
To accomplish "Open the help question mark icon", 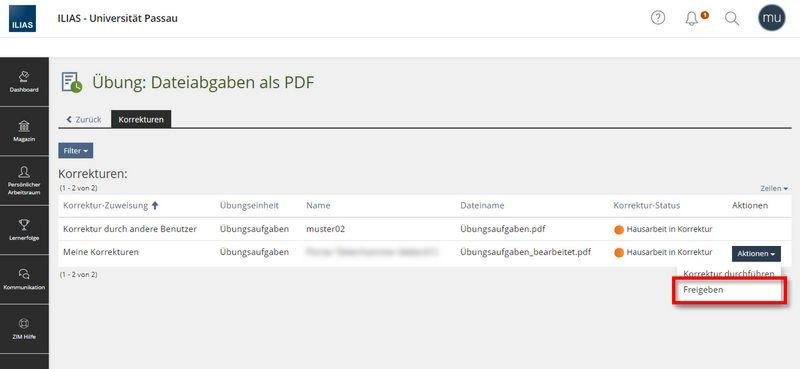I will (x=658, y=18).
